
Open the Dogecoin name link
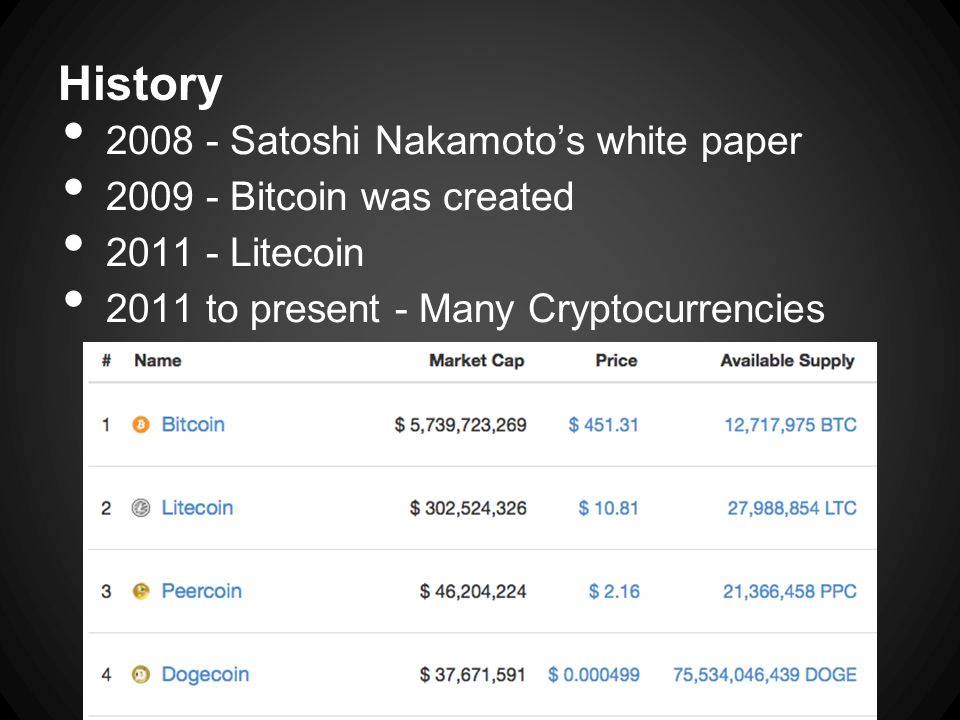coord(205,674)
